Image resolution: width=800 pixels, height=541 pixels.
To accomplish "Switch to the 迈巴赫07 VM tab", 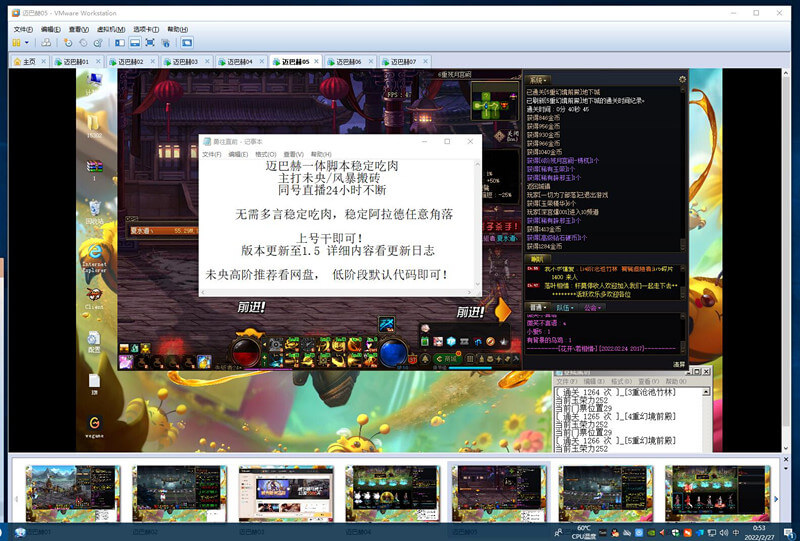I will [403, 62].
